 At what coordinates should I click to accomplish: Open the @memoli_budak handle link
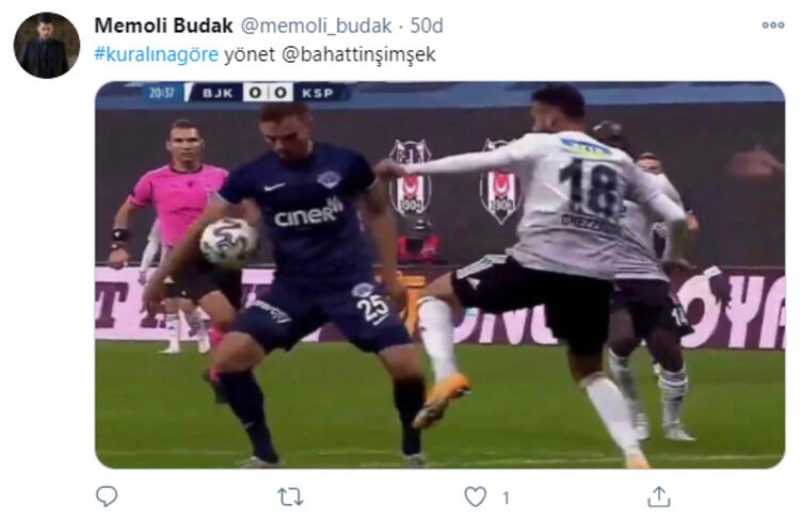[316, 26]
